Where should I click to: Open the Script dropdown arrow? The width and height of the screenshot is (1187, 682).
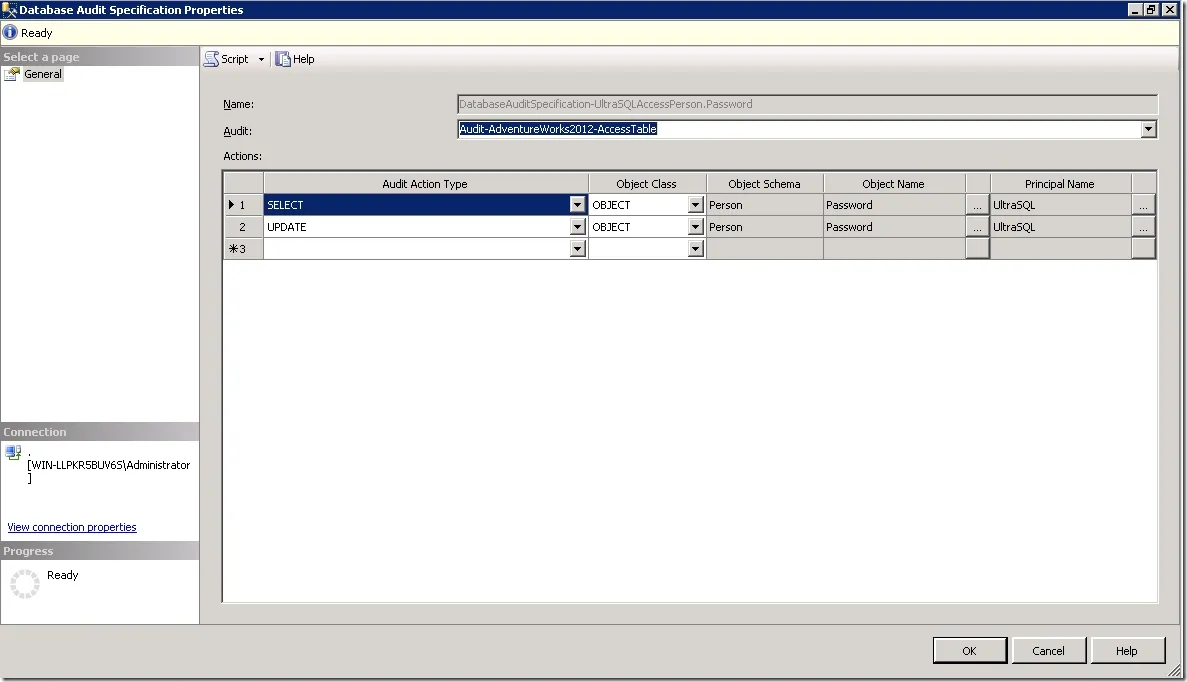(x=261, y=59)
